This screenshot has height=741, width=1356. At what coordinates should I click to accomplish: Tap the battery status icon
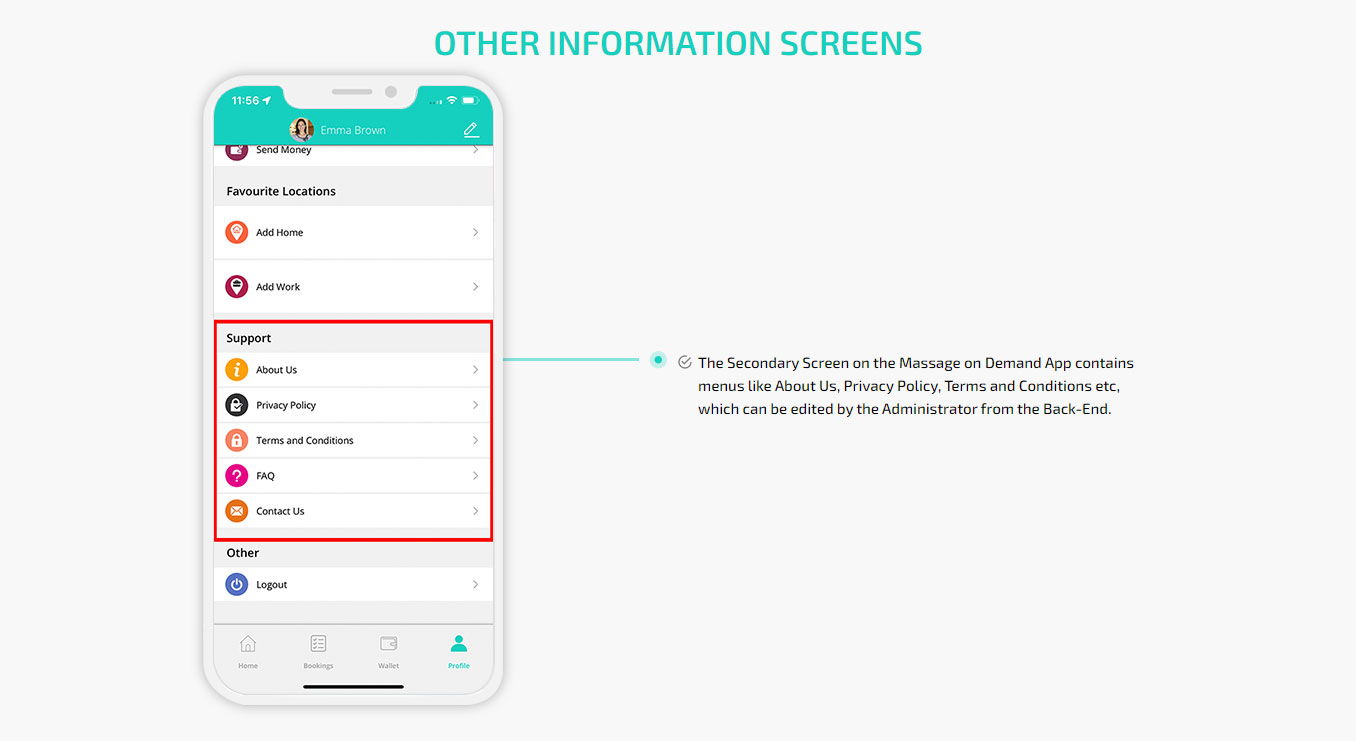click(469, 101)
